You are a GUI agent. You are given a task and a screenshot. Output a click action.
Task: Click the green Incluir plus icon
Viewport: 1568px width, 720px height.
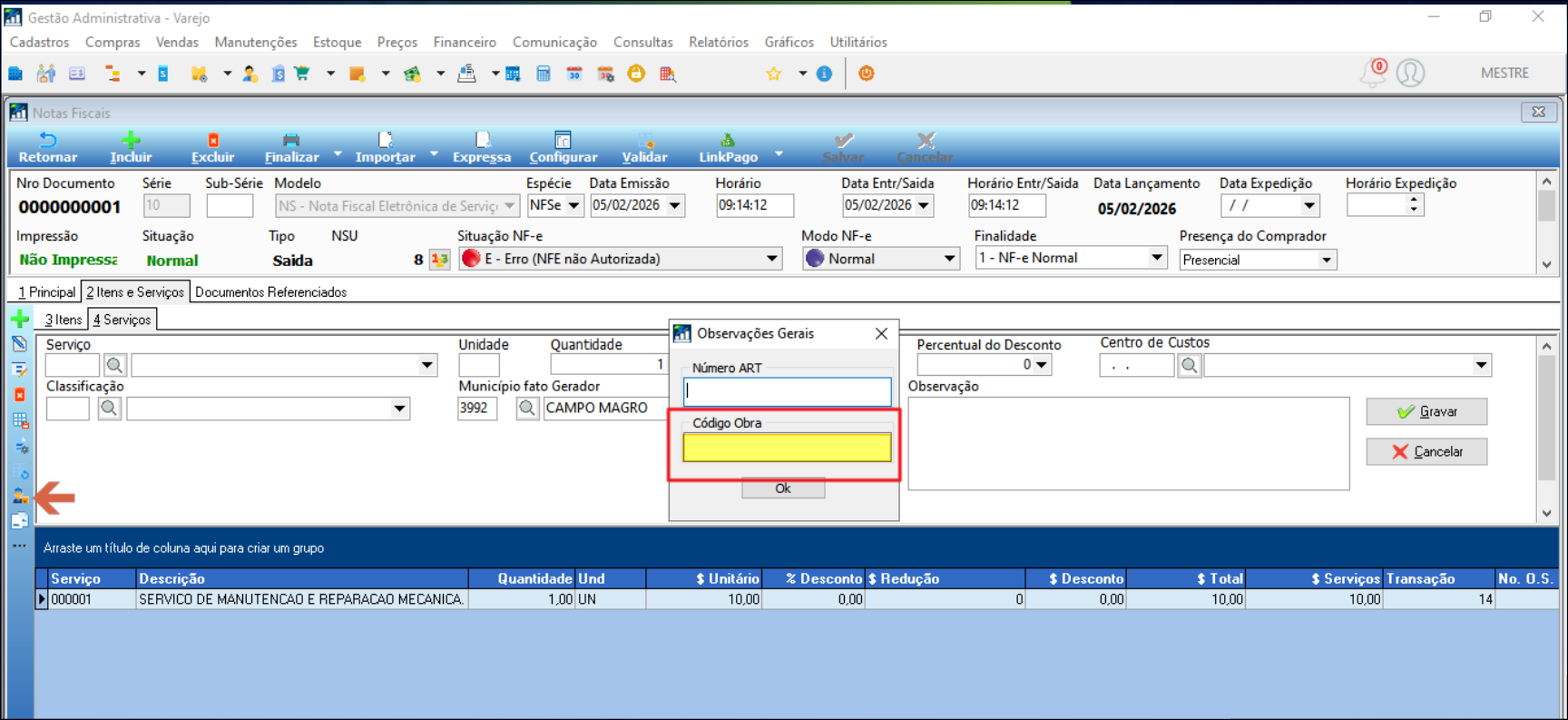coord(131,140)
